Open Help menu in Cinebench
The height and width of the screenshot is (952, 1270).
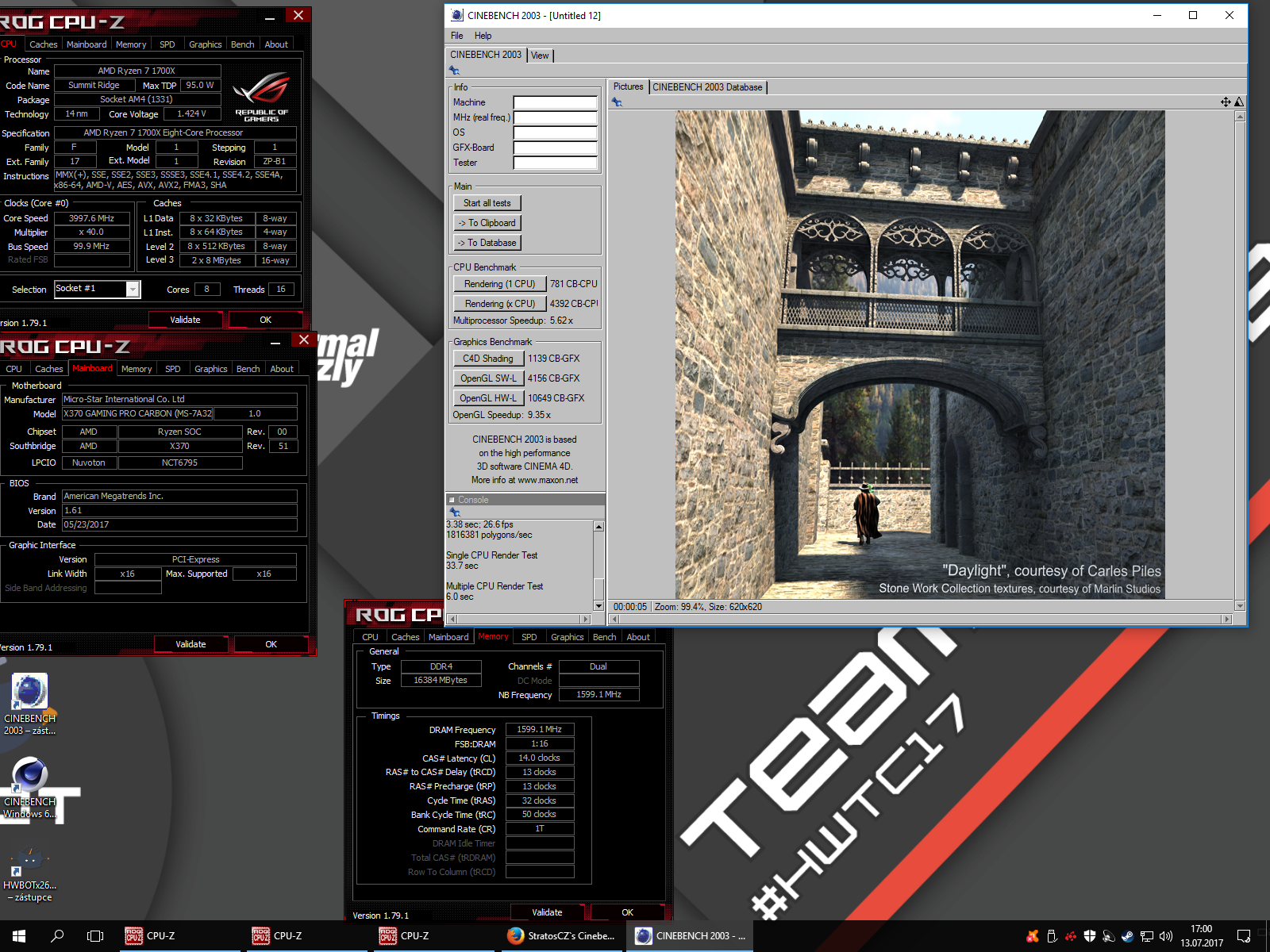[483, 36]
